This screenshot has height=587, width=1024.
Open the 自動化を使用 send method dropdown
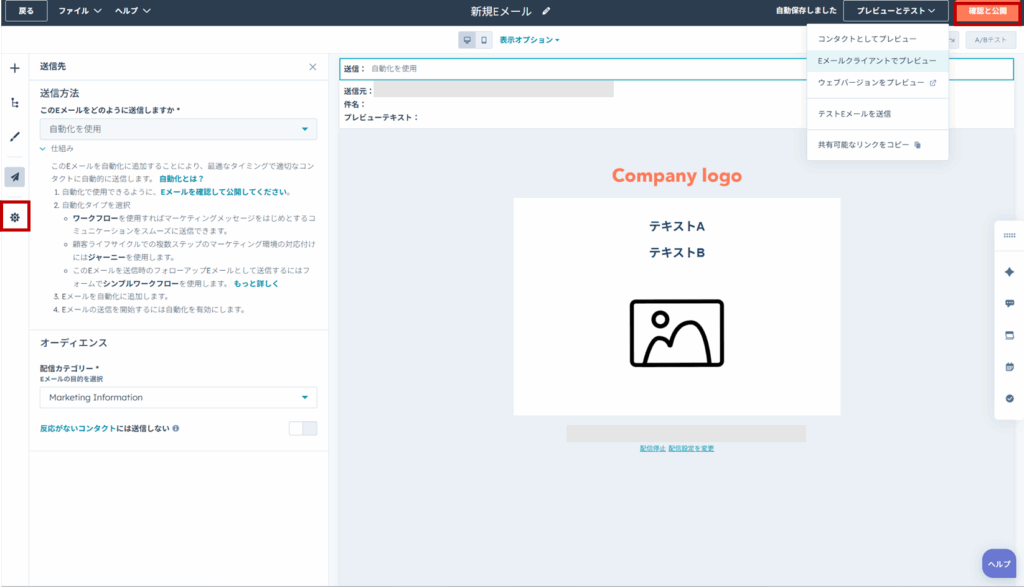178,129
